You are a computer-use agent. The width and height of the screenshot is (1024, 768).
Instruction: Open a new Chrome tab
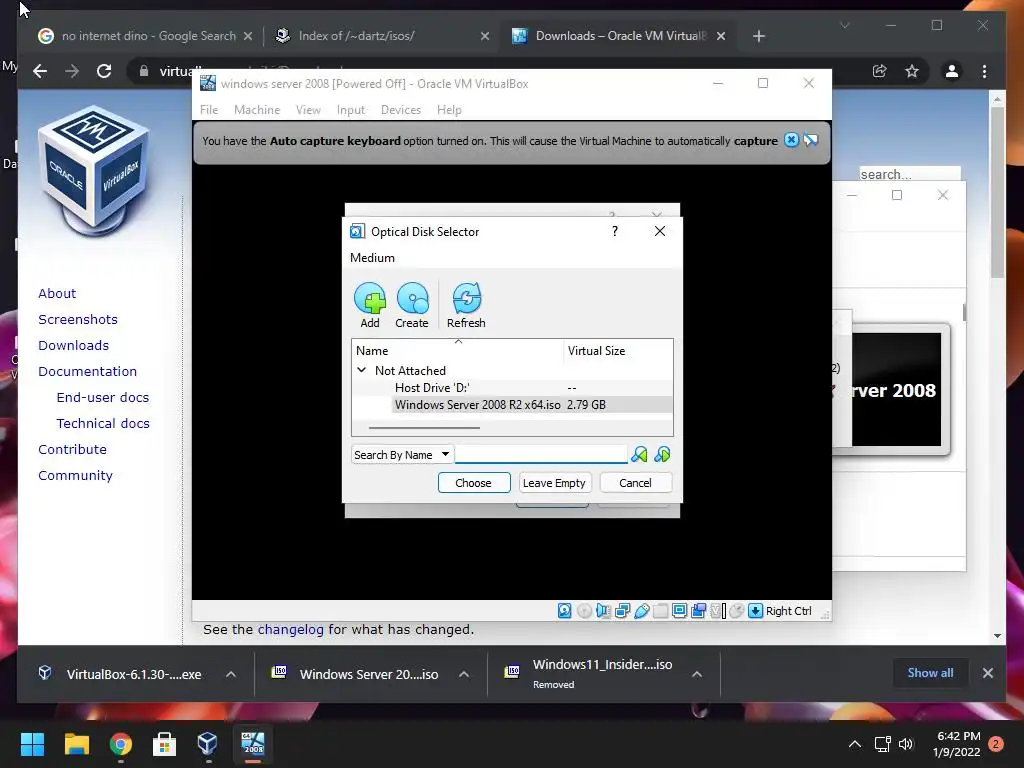coord(758,37)
